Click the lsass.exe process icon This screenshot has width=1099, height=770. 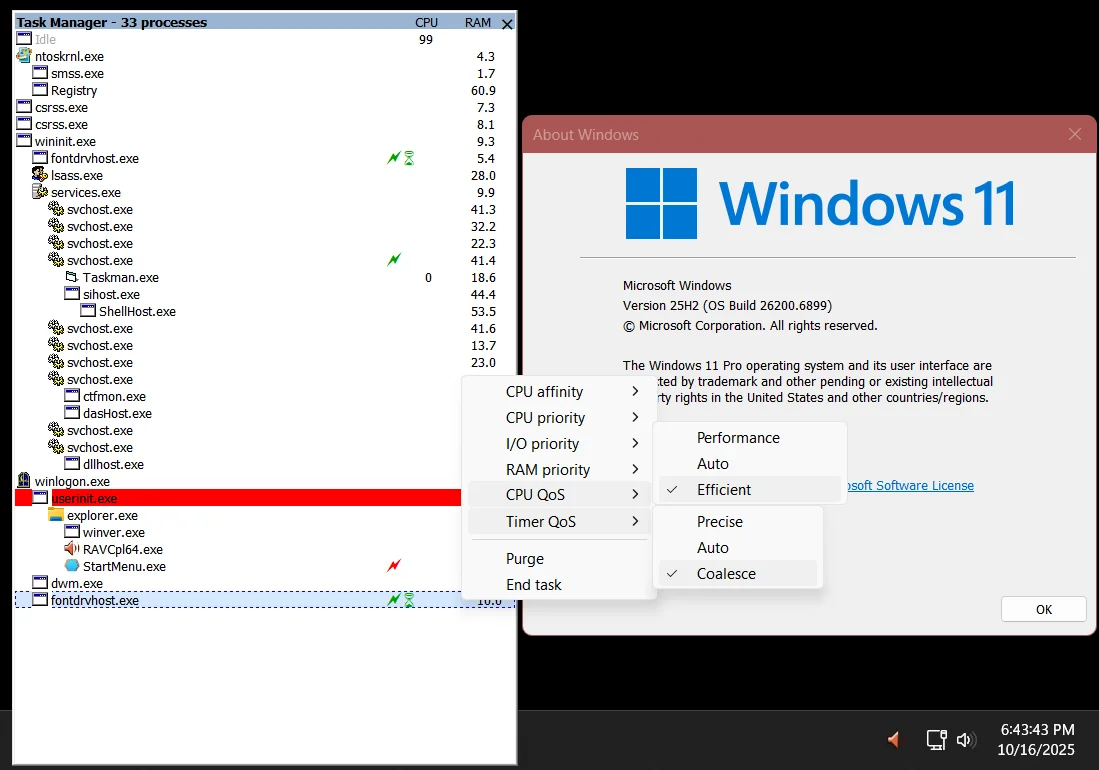point(40,174)
